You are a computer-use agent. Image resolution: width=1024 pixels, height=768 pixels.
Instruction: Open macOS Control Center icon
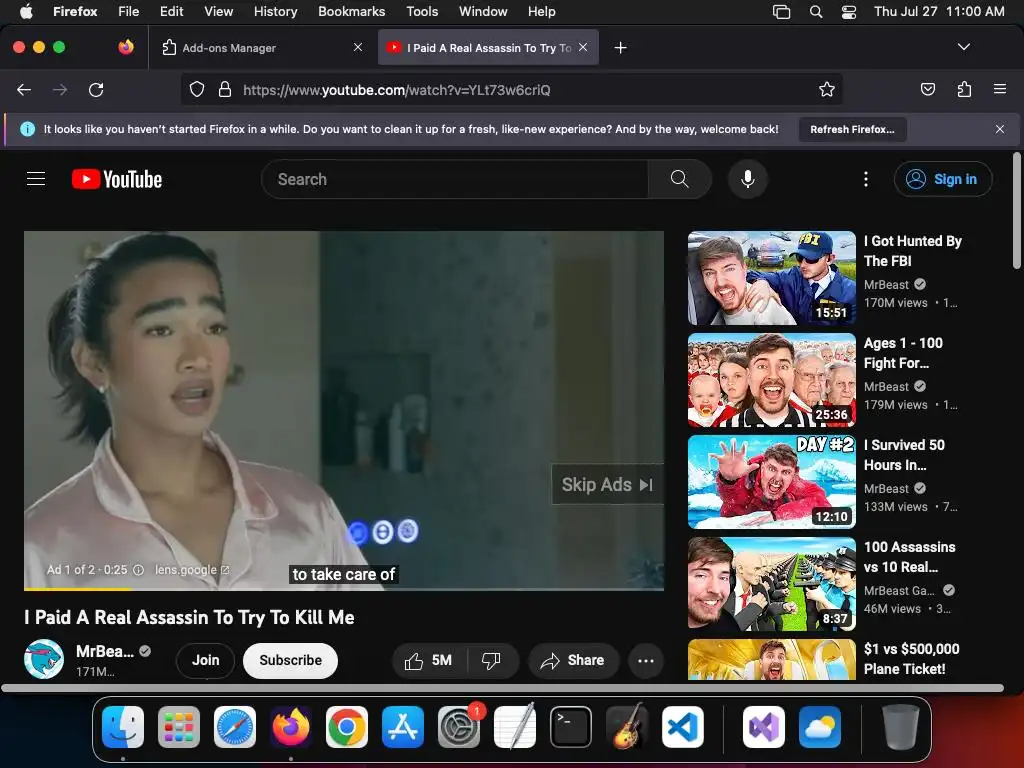tap(848, 11)
